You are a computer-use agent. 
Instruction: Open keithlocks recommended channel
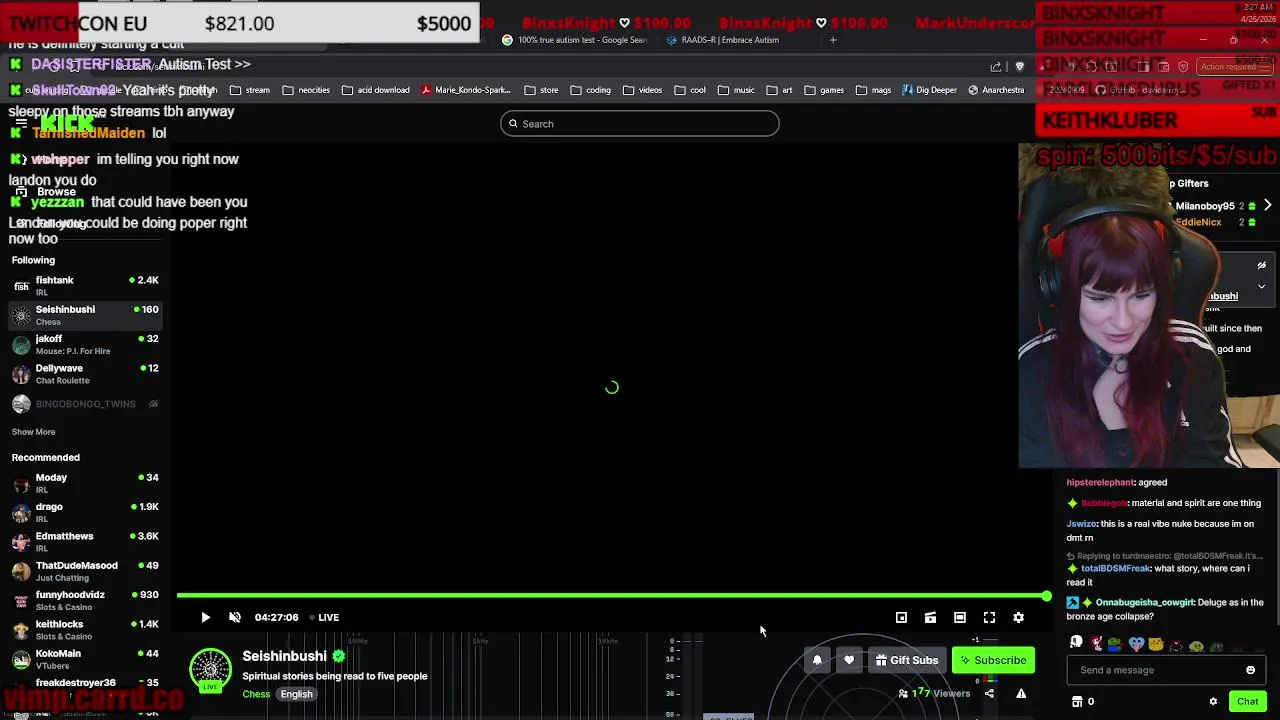click(x=85, y=630)
